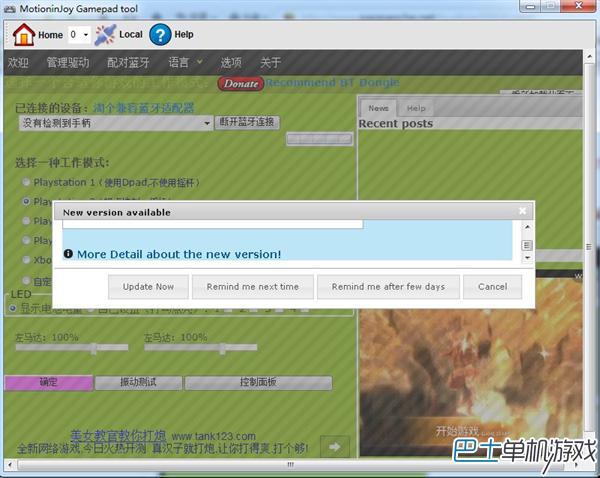Open the 没有检测到手柄 device dropdown
Viewport: 600px width, 478px height.
(116, 123)
